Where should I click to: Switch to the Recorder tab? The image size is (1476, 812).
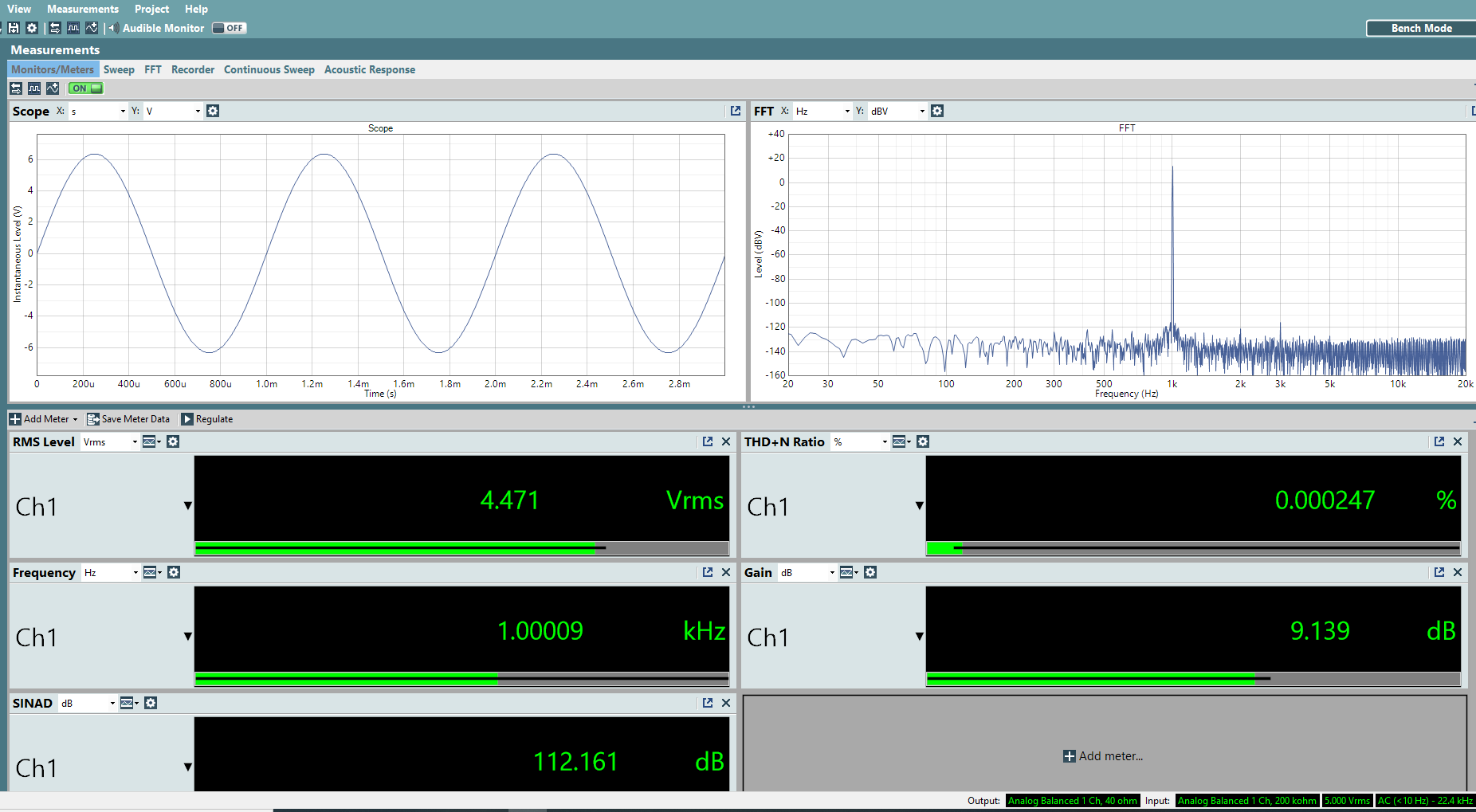coord(193,69)
